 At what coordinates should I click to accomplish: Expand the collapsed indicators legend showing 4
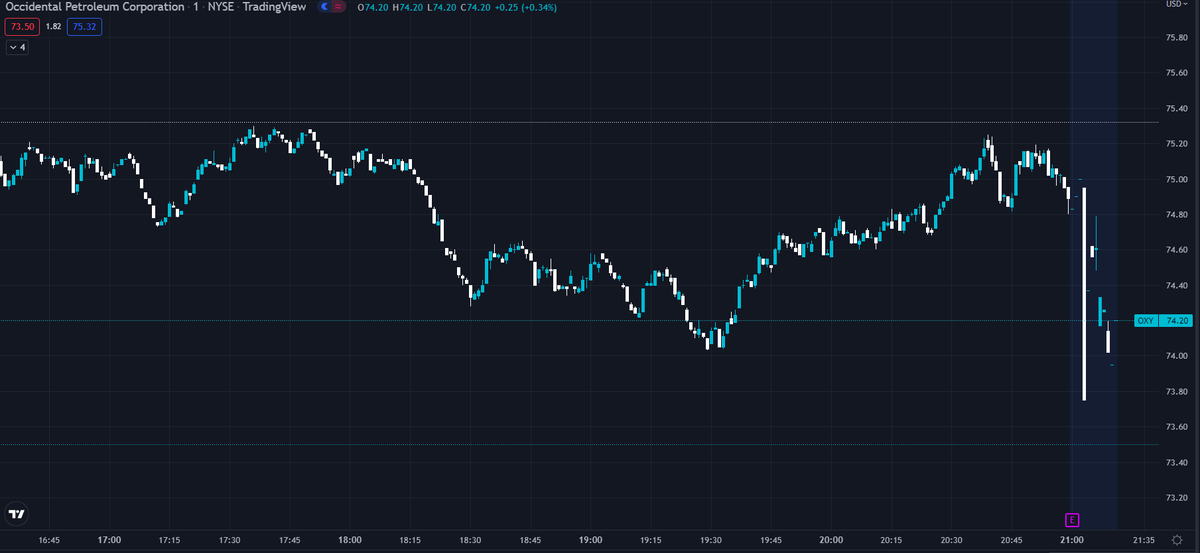click(x=17, y=46)
